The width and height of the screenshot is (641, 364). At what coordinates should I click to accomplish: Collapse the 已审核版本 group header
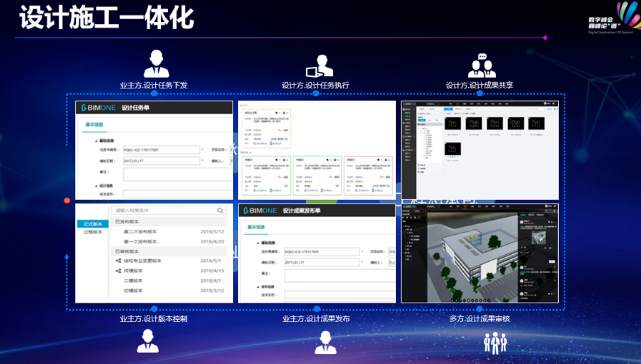168,251
